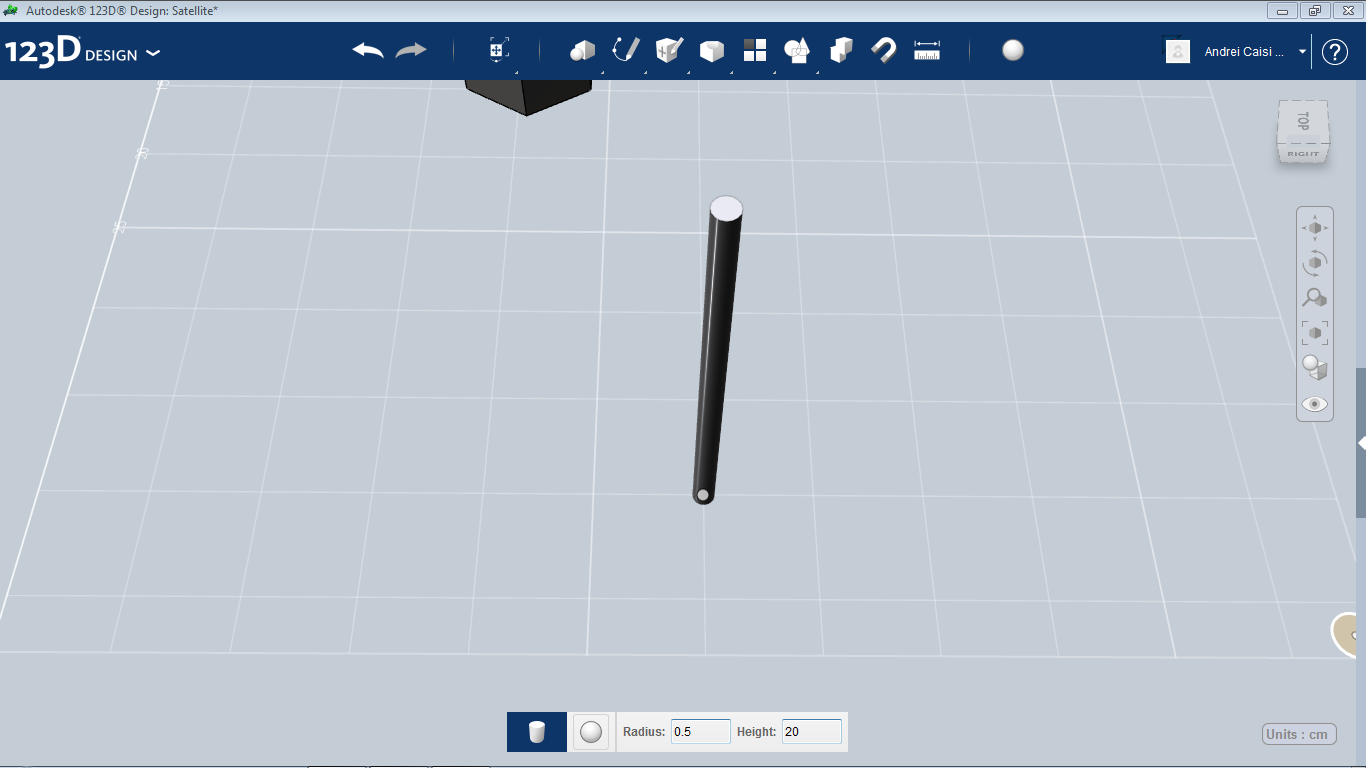Open the visual style options
Screen dimensions: 1366x768
[x=1315, y=368]
